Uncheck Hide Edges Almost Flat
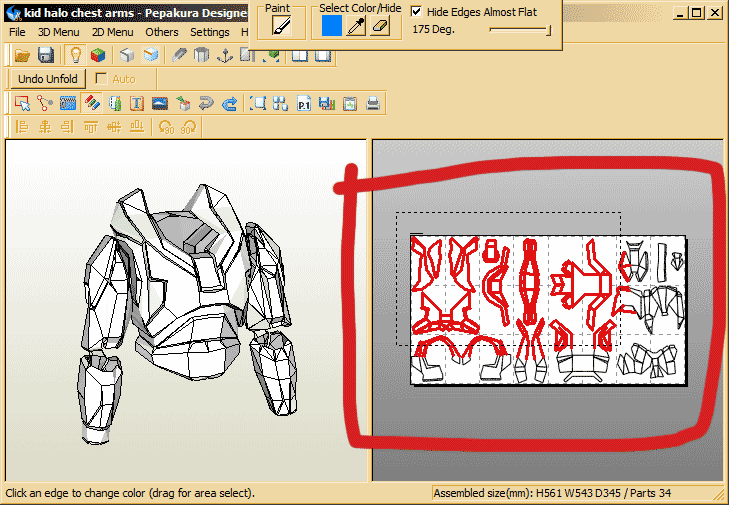 [417, 12]
